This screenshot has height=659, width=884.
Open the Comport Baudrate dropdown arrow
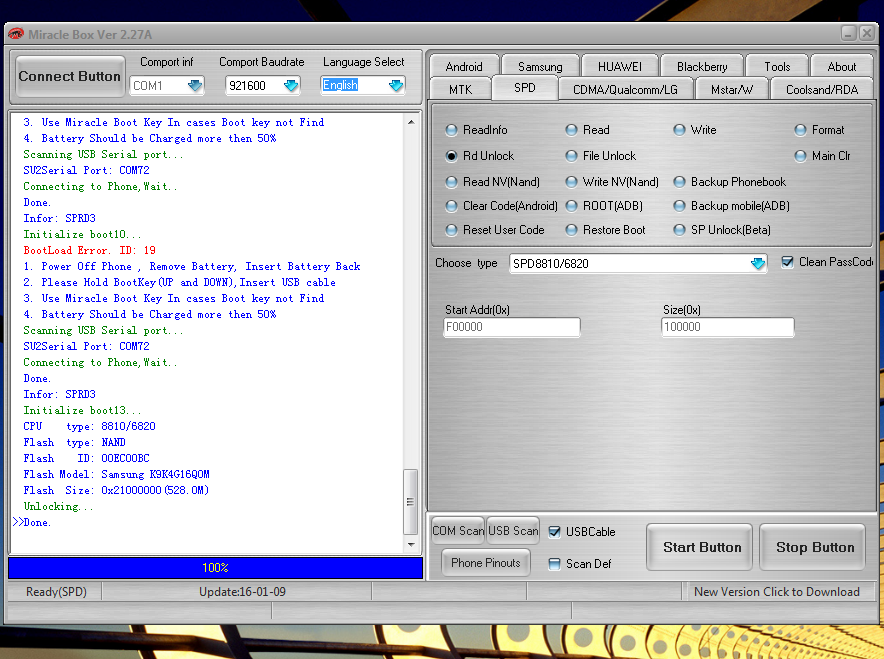click(291, 85)
